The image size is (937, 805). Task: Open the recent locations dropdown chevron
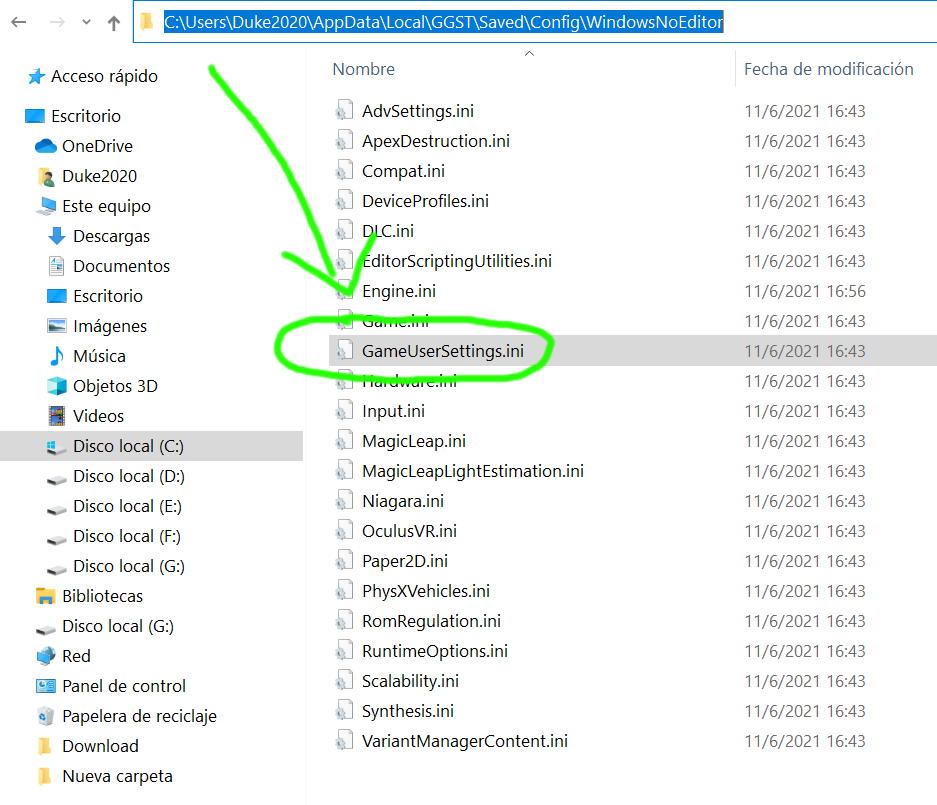coord(85,23)
